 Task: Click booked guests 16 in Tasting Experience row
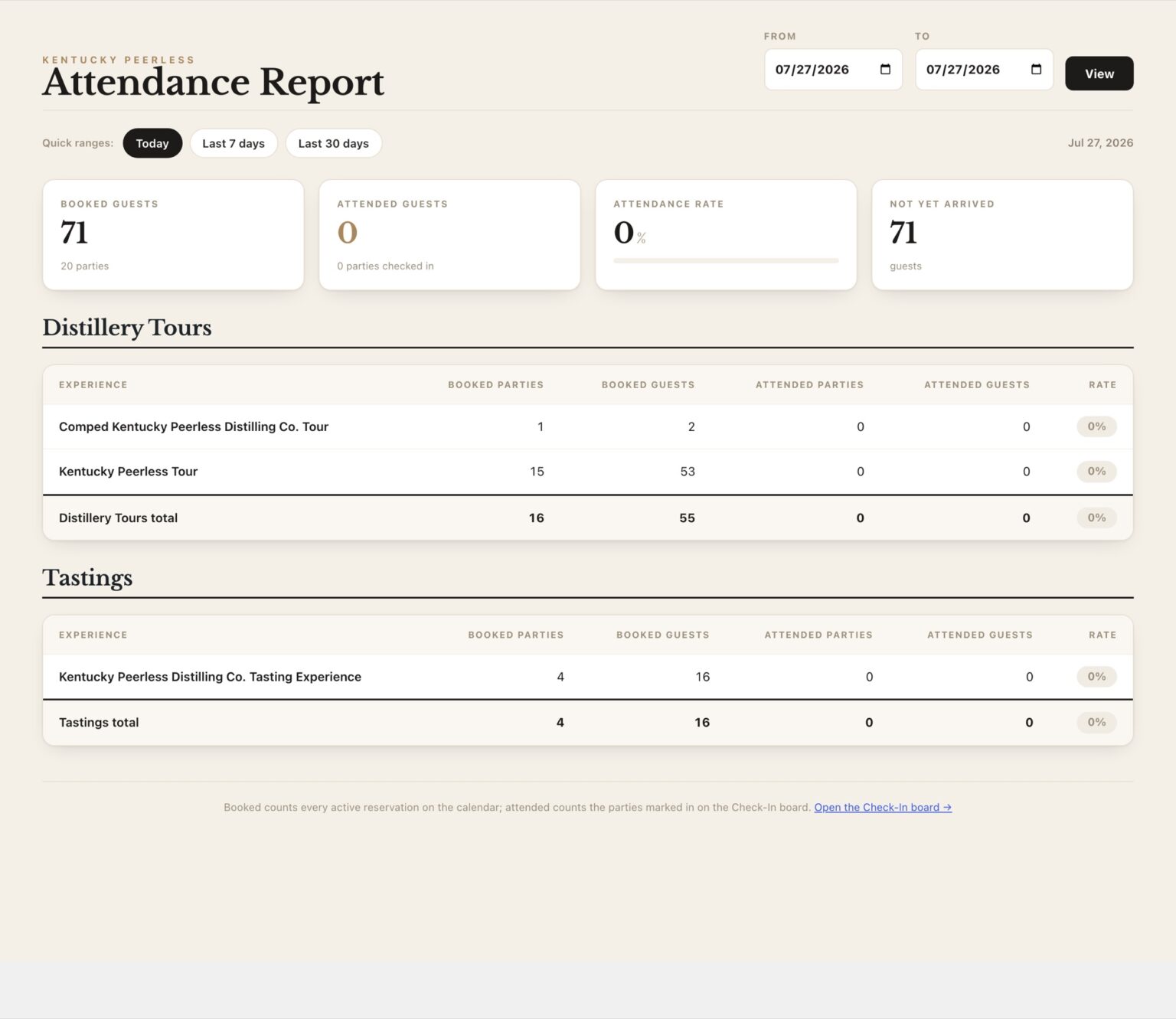coord(702,677)
